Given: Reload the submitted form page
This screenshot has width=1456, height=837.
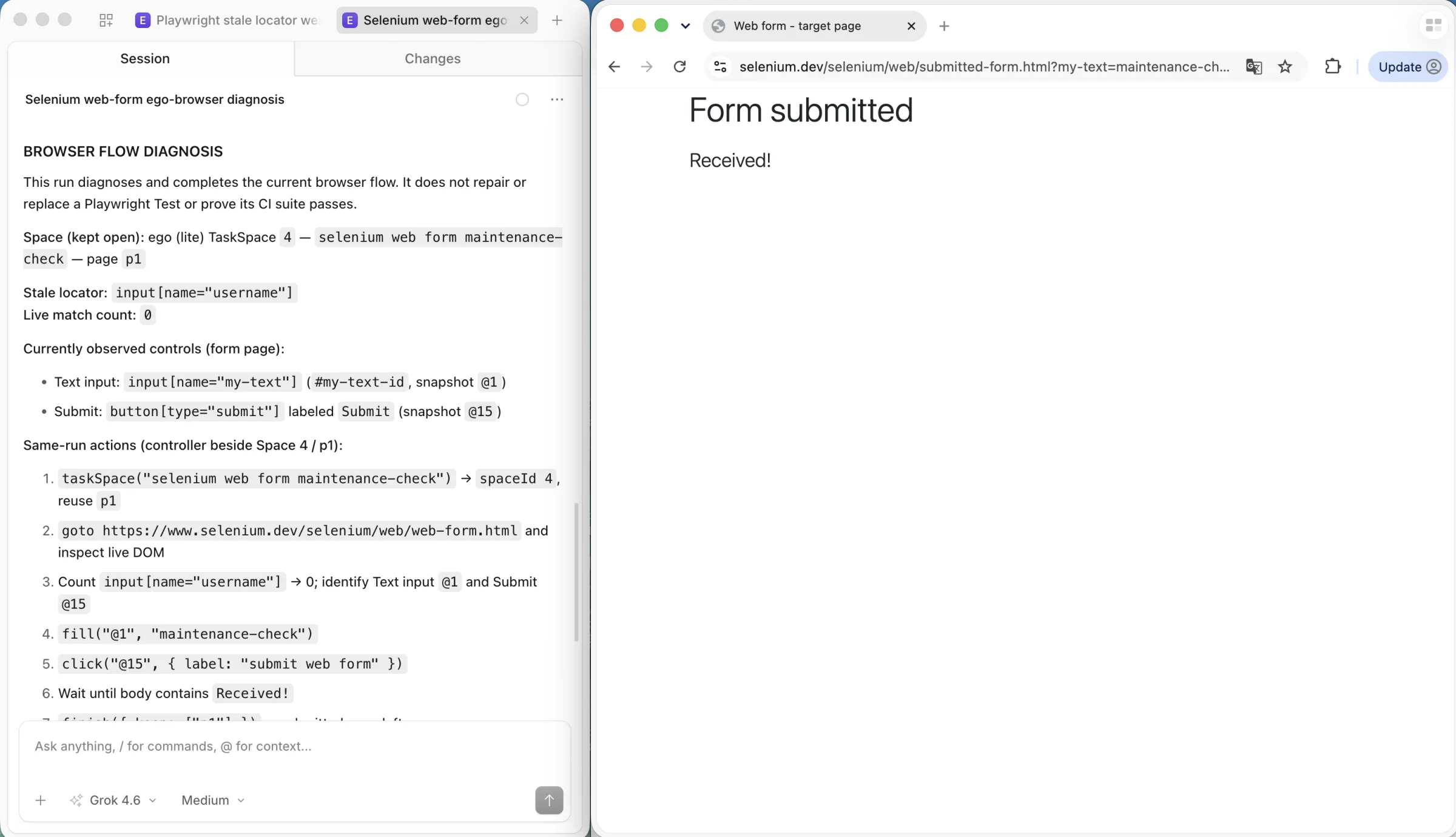Looking at the screenshot, I should 680,67.
